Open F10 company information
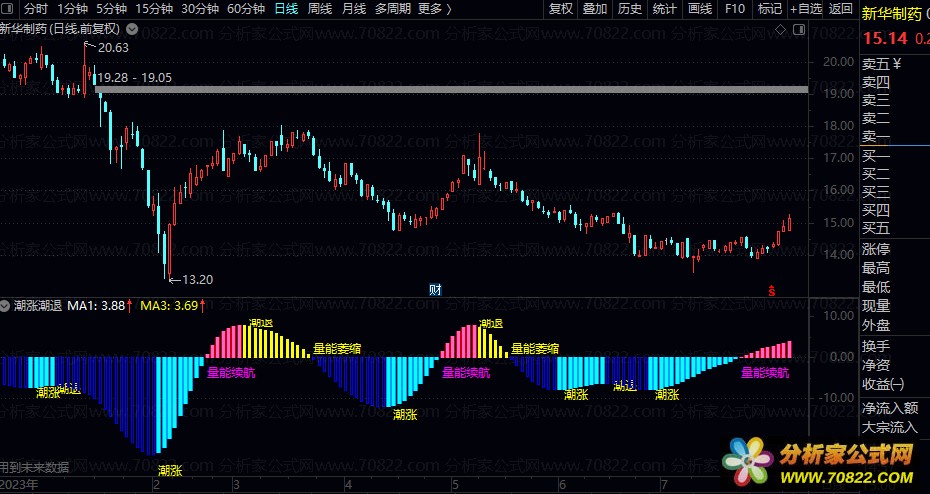 tap(734, 8)
